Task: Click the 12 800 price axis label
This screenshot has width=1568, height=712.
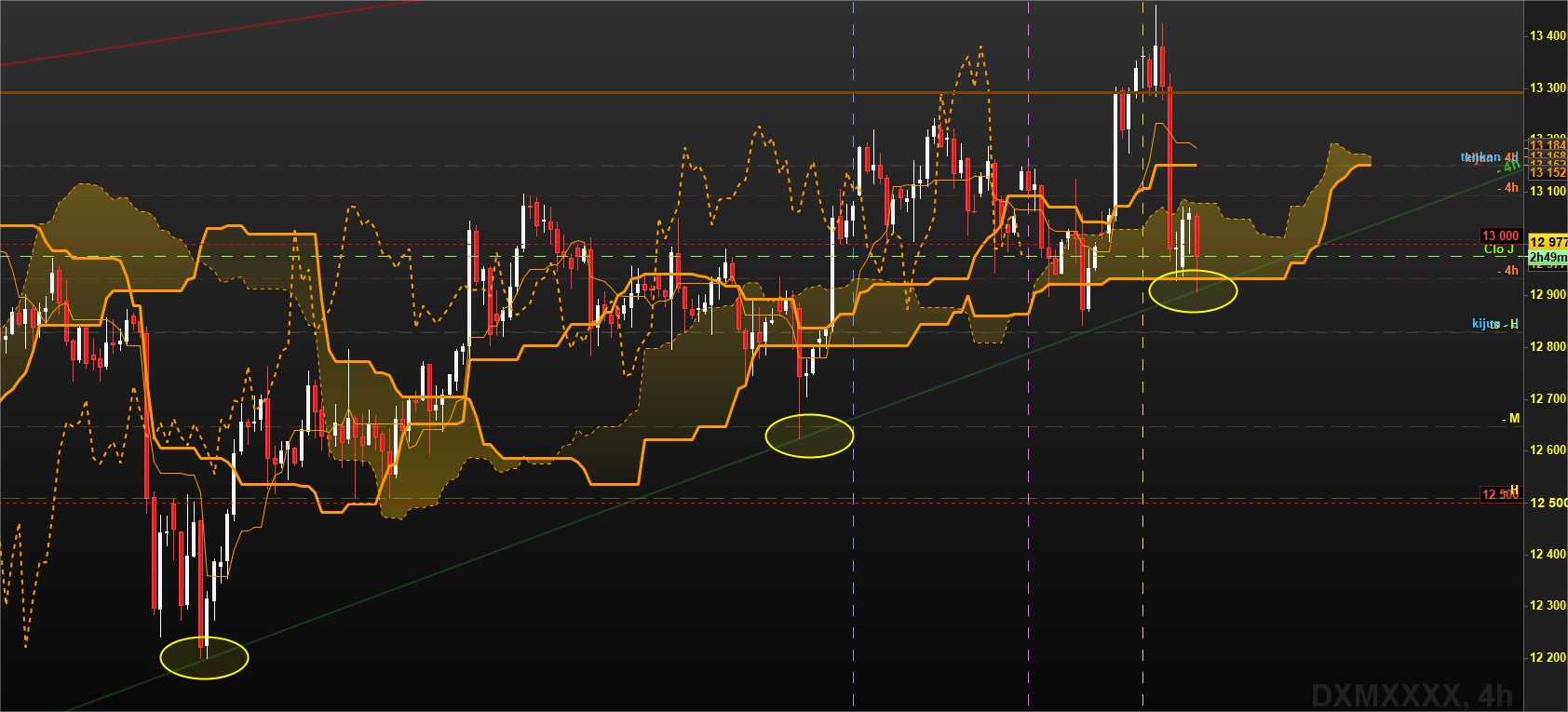Action: [1548, 347]
